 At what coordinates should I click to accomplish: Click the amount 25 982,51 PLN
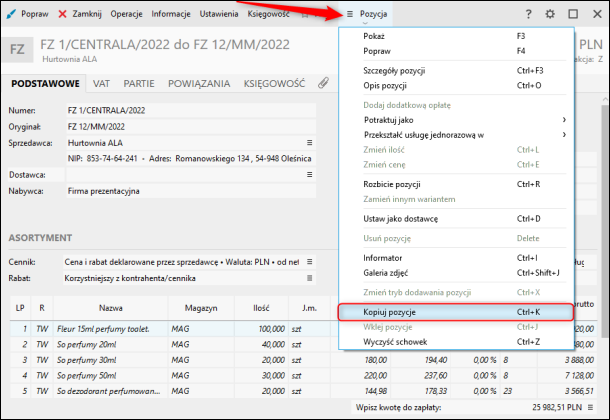click(557, 408)
